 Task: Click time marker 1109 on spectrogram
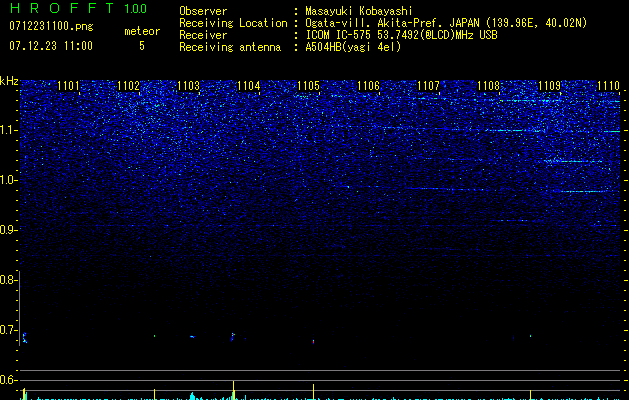pos(549,86)
